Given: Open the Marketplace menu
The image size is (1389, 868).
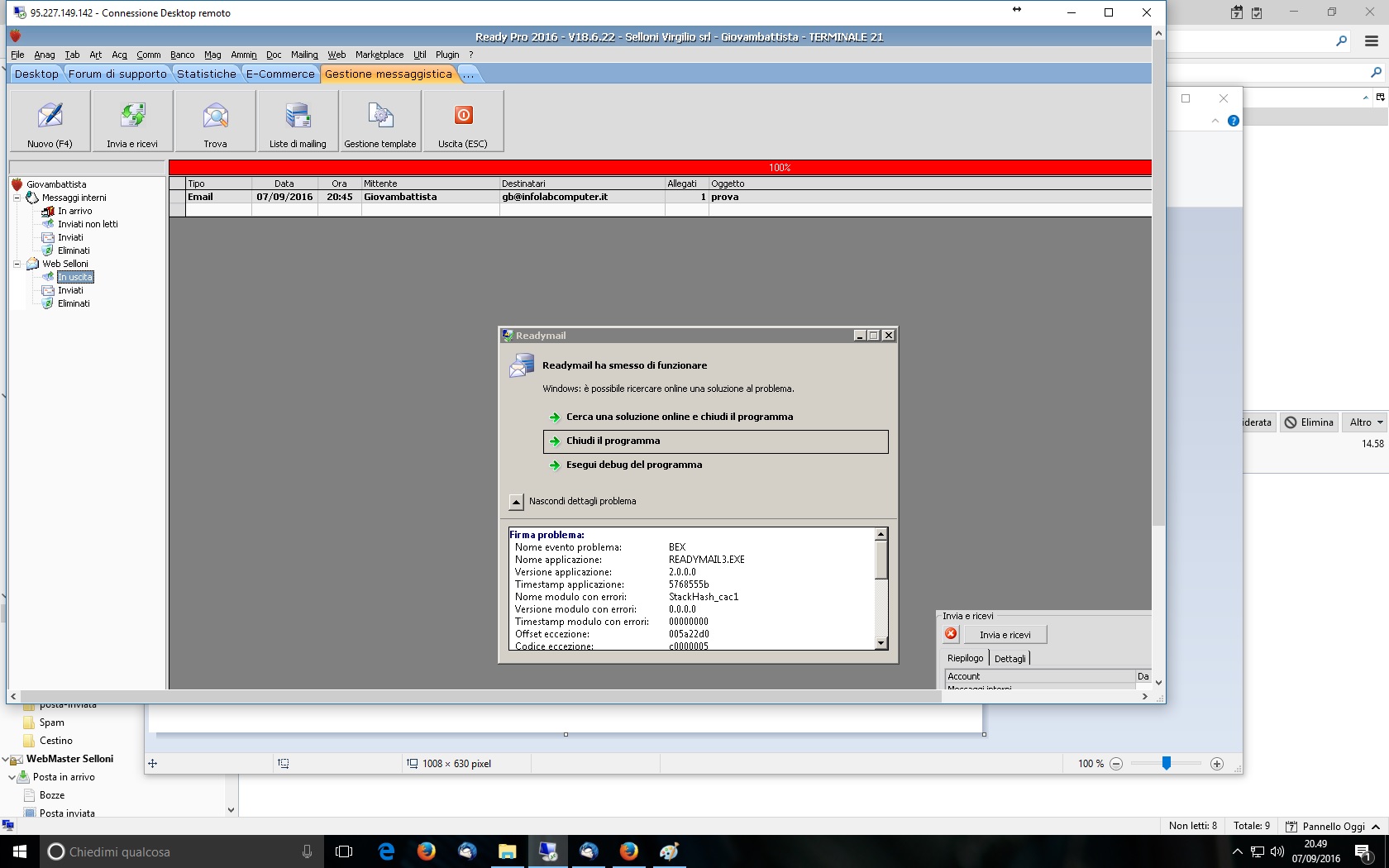Looking at the screenshot, I should pos(379,55).
